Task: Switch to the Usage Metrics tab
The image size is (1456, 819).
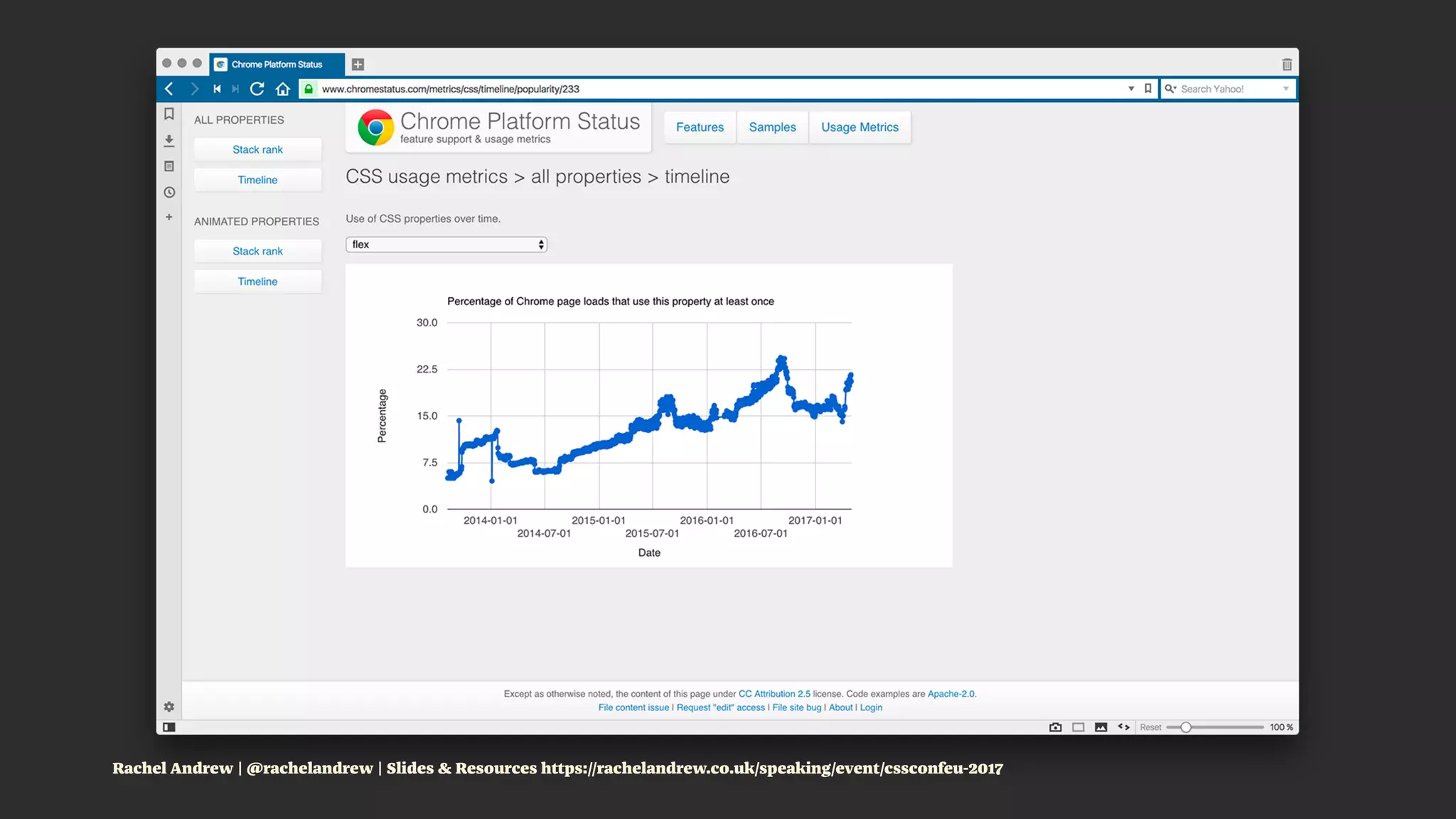Action: 860,127
